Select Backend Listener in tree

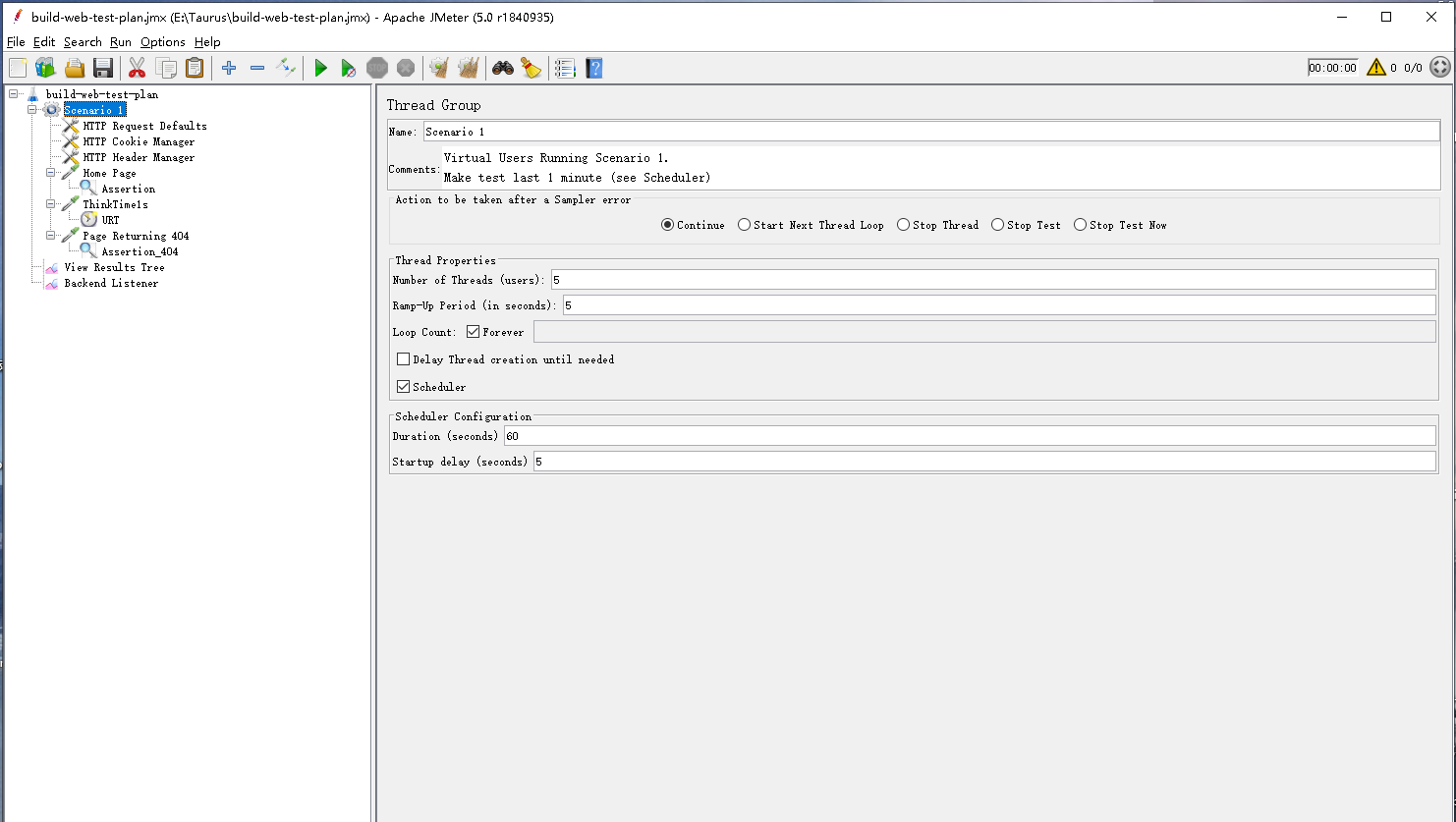point(111,283)
